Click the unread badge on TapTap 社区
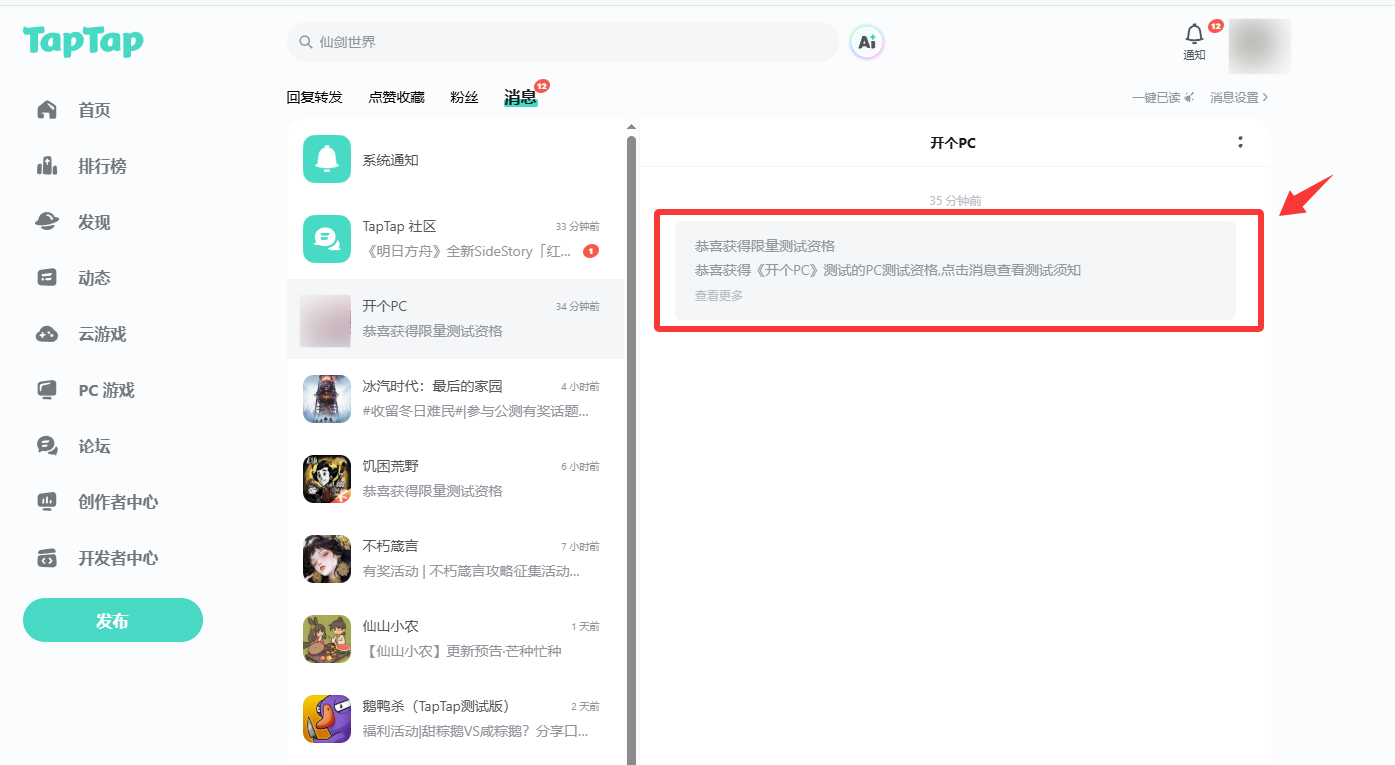Viewport: 1395px width, 765px height. (x=591, y=251)
